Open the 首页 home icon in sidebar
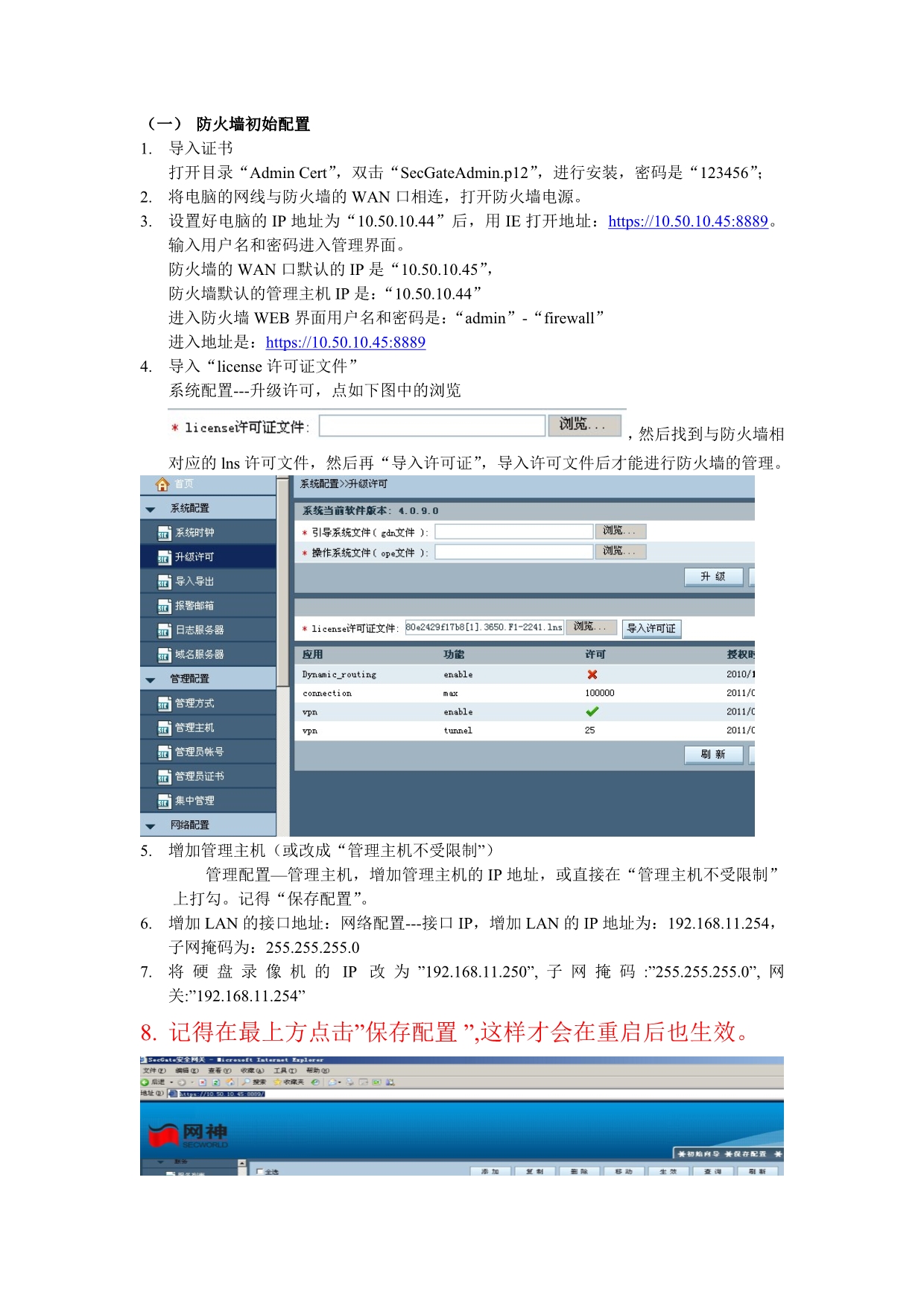 (x=162, y=484)
